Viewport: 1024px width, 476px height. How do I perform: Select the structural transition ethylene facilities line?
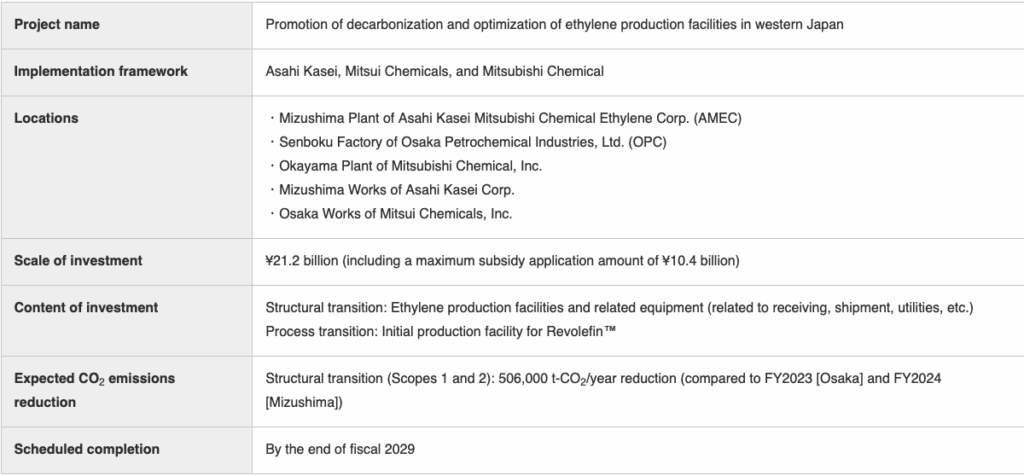617,307
